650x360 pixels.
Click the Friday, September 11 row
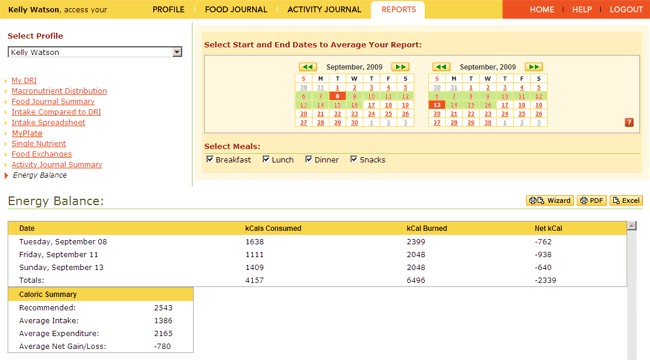[x=317, y=255]
